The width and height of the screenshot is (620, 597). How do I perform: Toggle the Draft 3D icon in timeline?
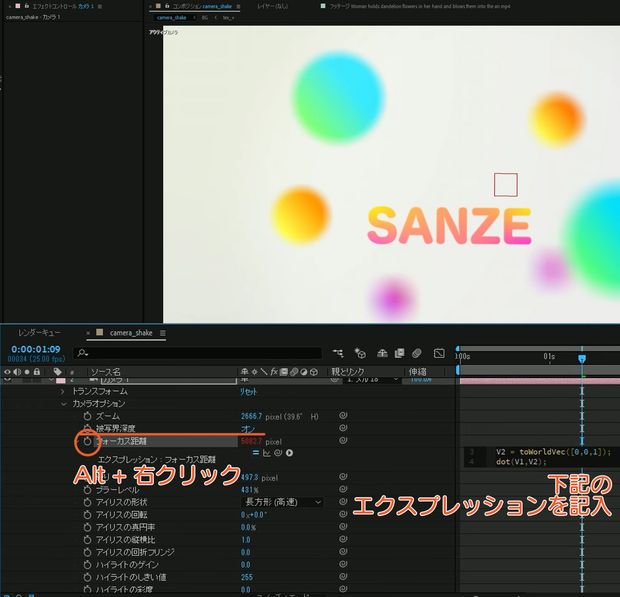point(360,353)
